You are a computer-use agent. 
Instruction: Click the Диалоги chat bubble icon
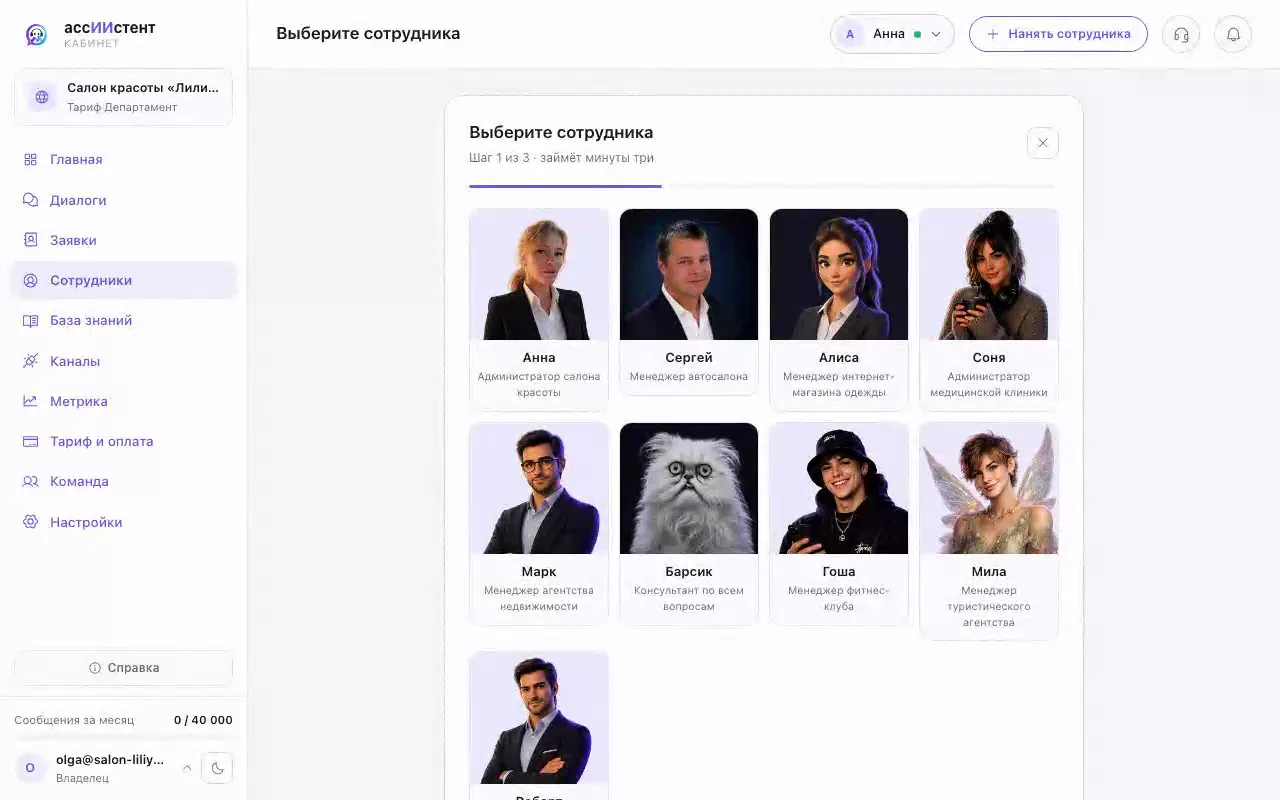click(x=30, y=200)
